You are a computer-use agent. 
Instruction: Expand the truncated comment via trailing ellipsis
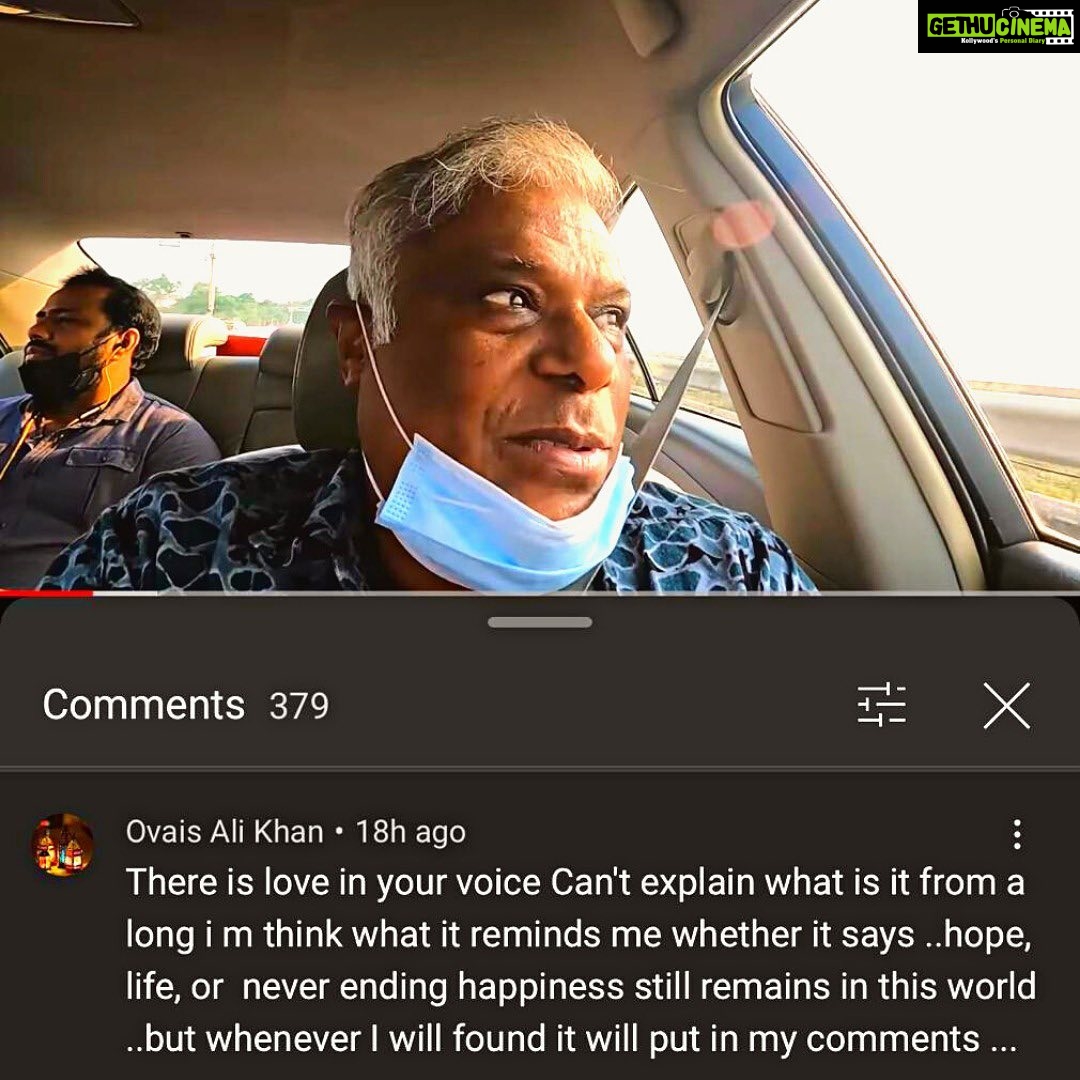point(1002,1041)
